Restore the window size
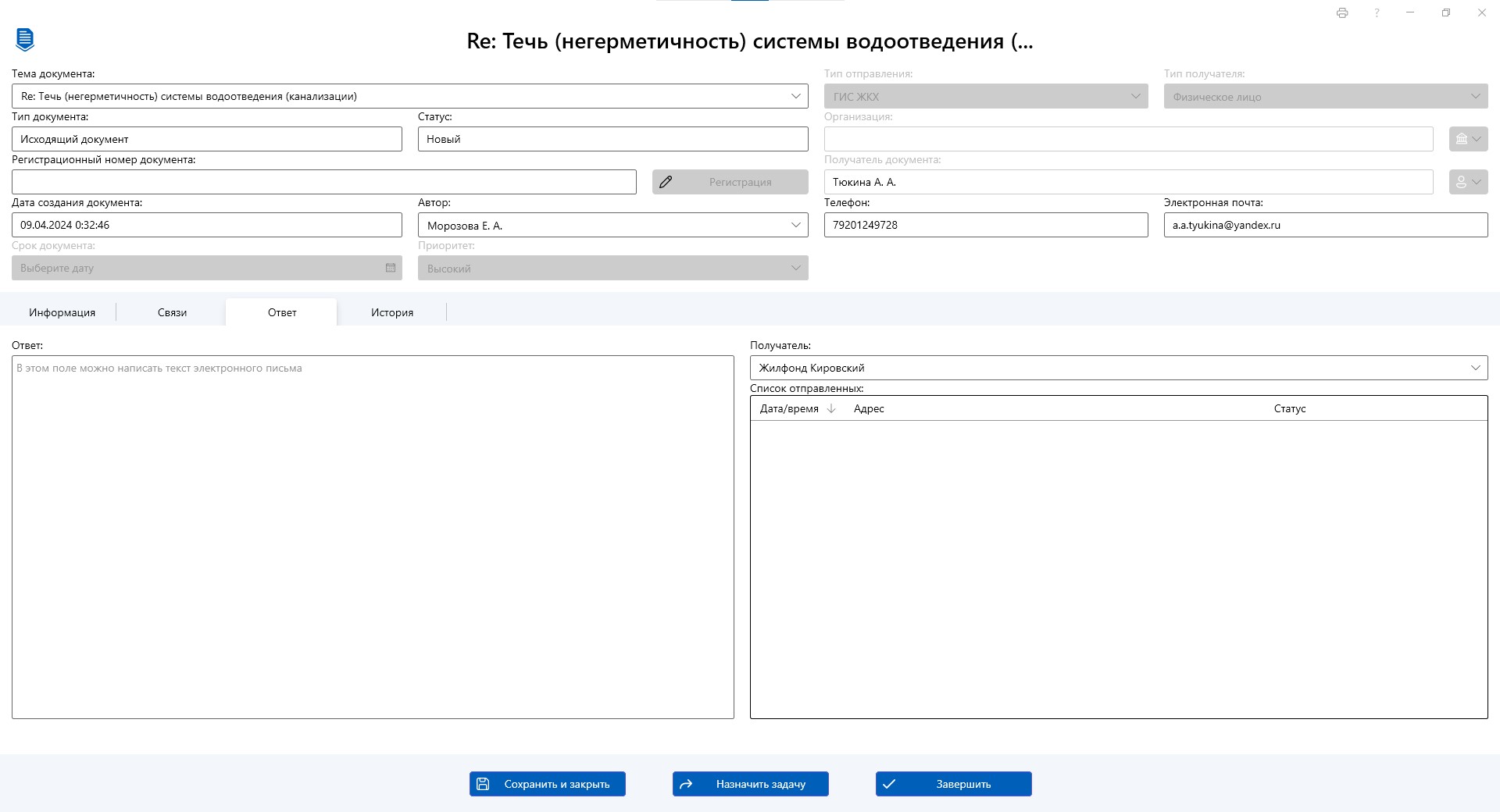 pos(1446,12)
